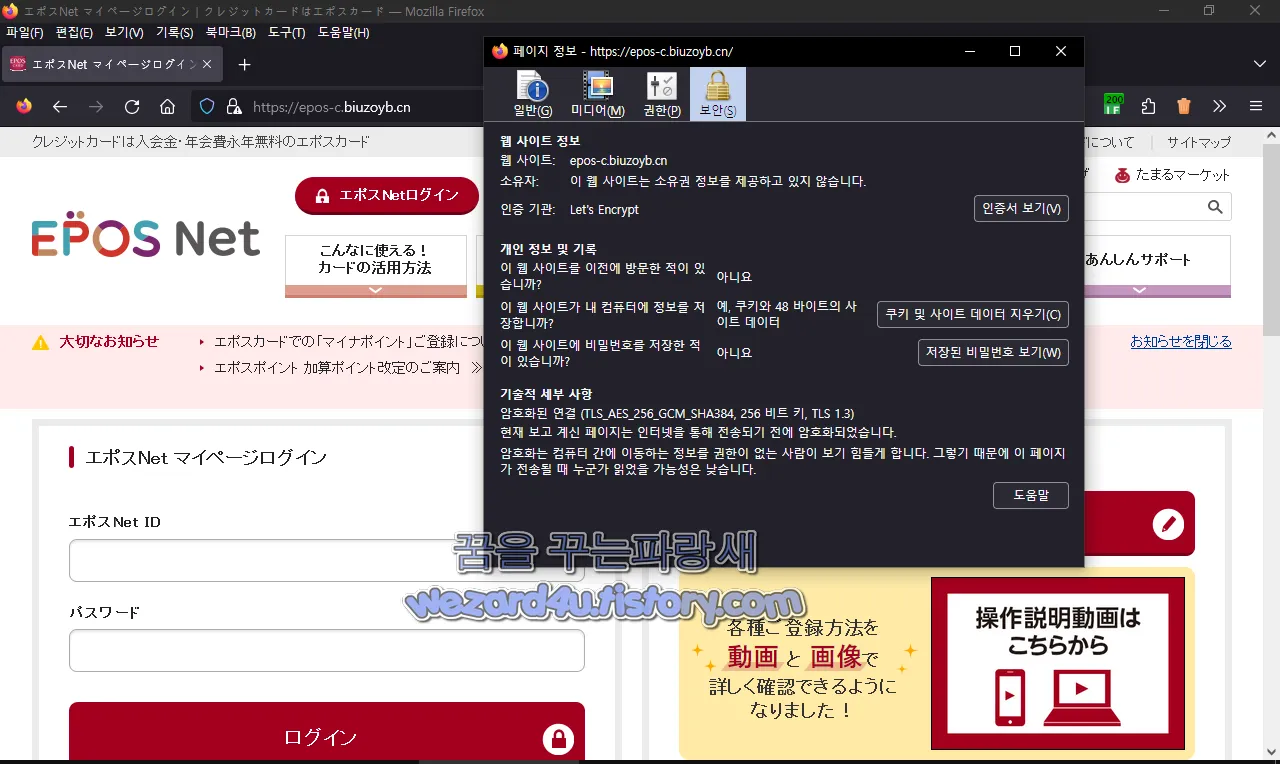Open the 편집(E) menu
This screenshot has height=764, width=1280.
(x=74, y=33)
